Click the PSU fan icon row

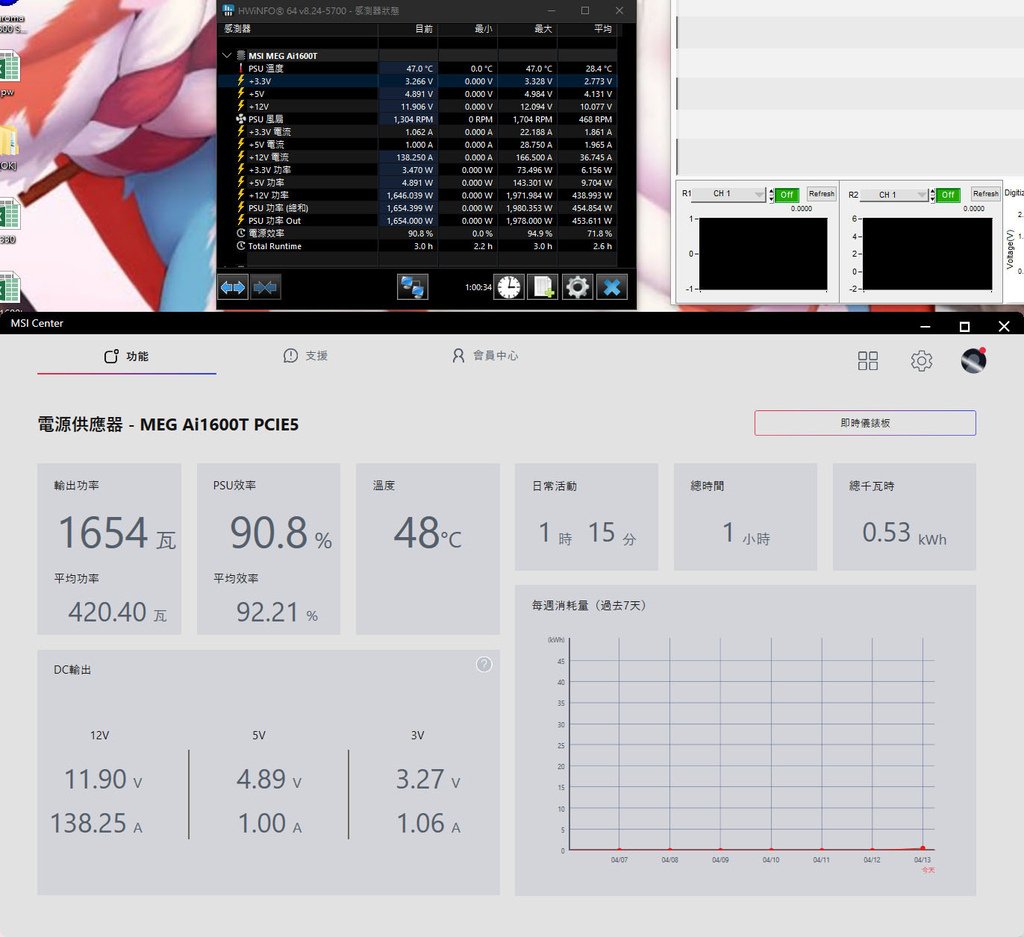coord(240,119)
